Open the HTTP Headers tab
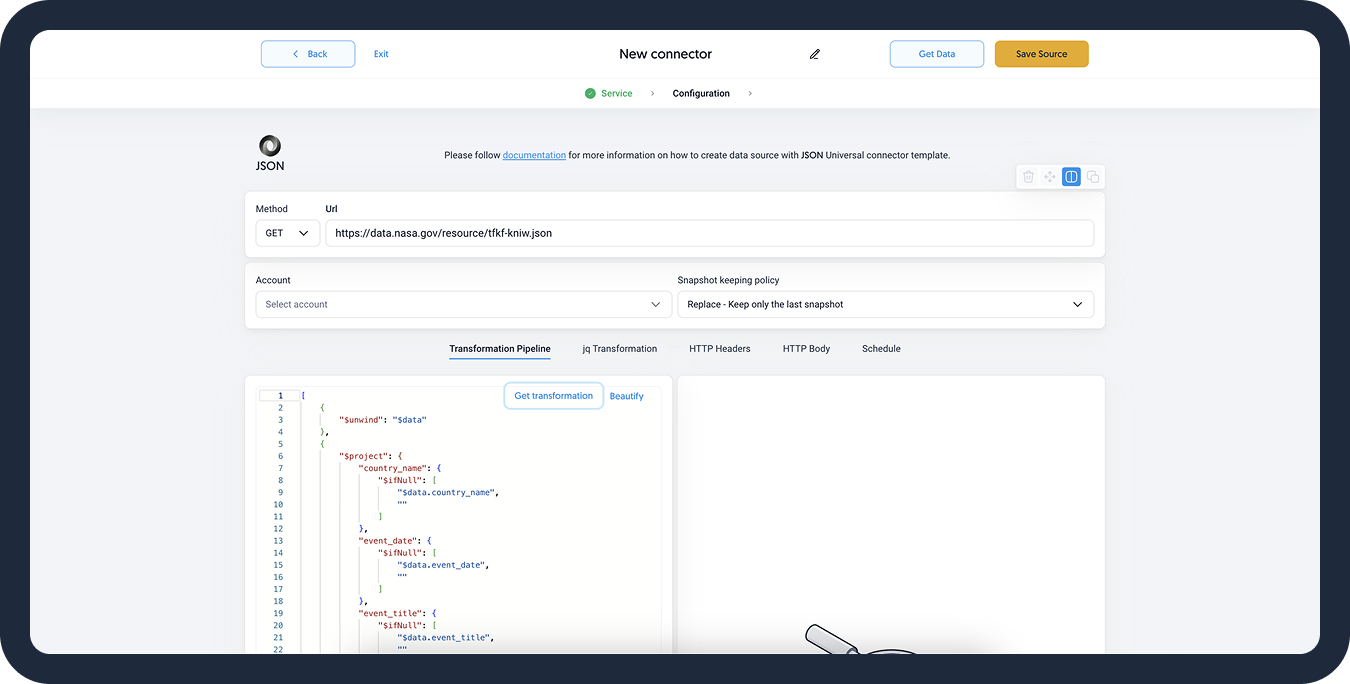The image size is (1350, 684). coord(719,349)
